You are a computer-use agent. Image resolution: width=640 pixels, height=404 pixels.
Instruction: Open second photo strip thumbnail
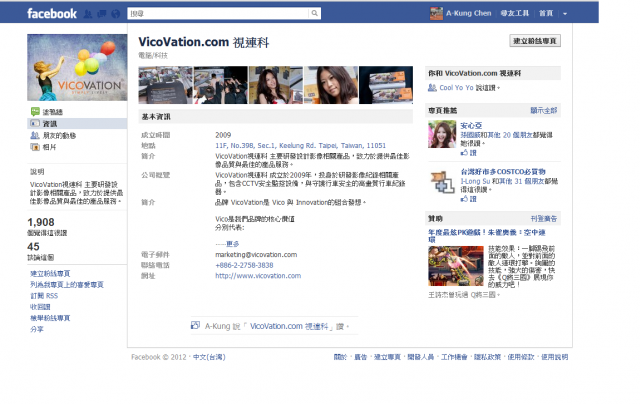tap(220, 85)
